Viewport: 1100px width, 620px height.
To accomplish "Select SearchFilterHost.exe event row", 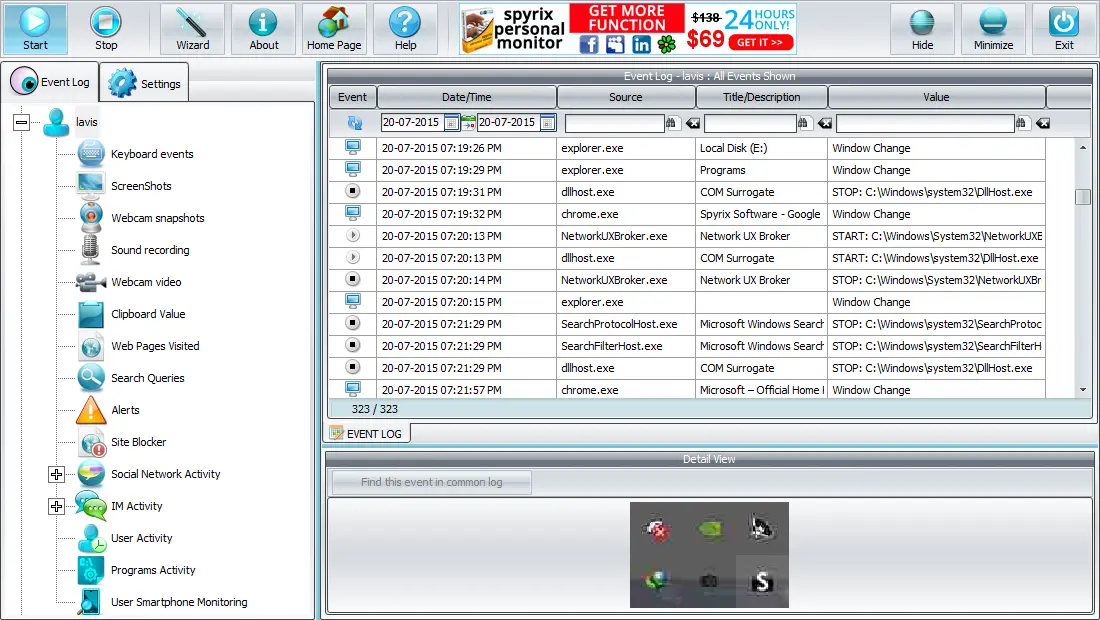I will (x=687, y=346).
